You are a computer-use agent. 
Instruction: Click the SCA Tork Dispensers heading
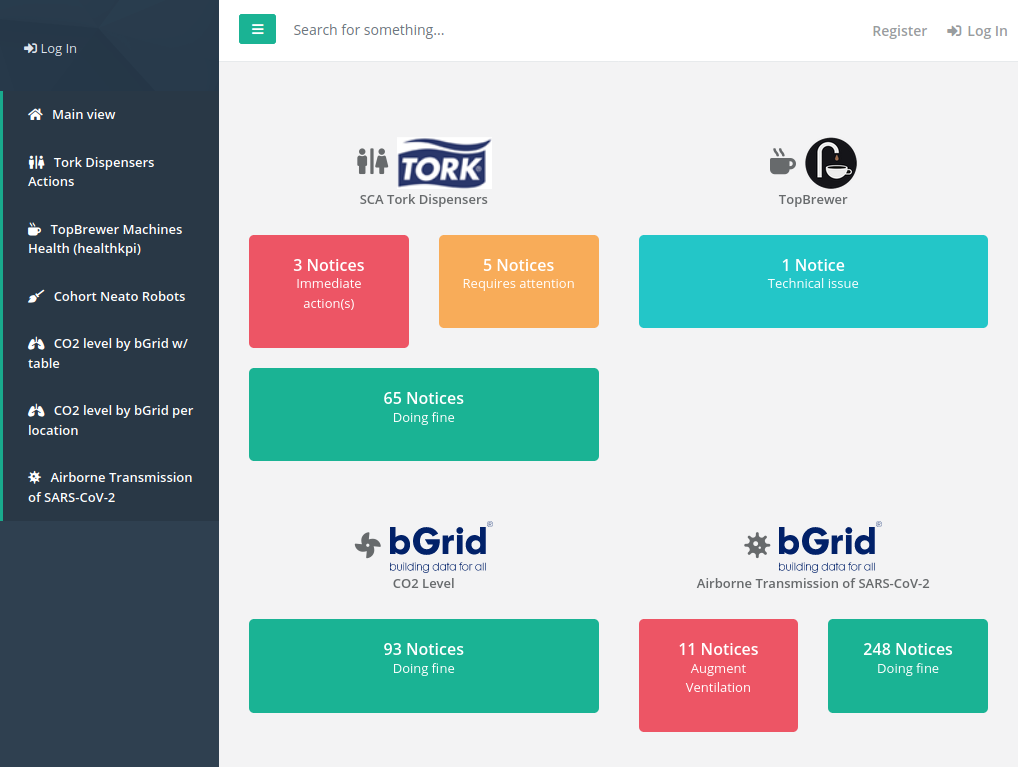(423, 199)
